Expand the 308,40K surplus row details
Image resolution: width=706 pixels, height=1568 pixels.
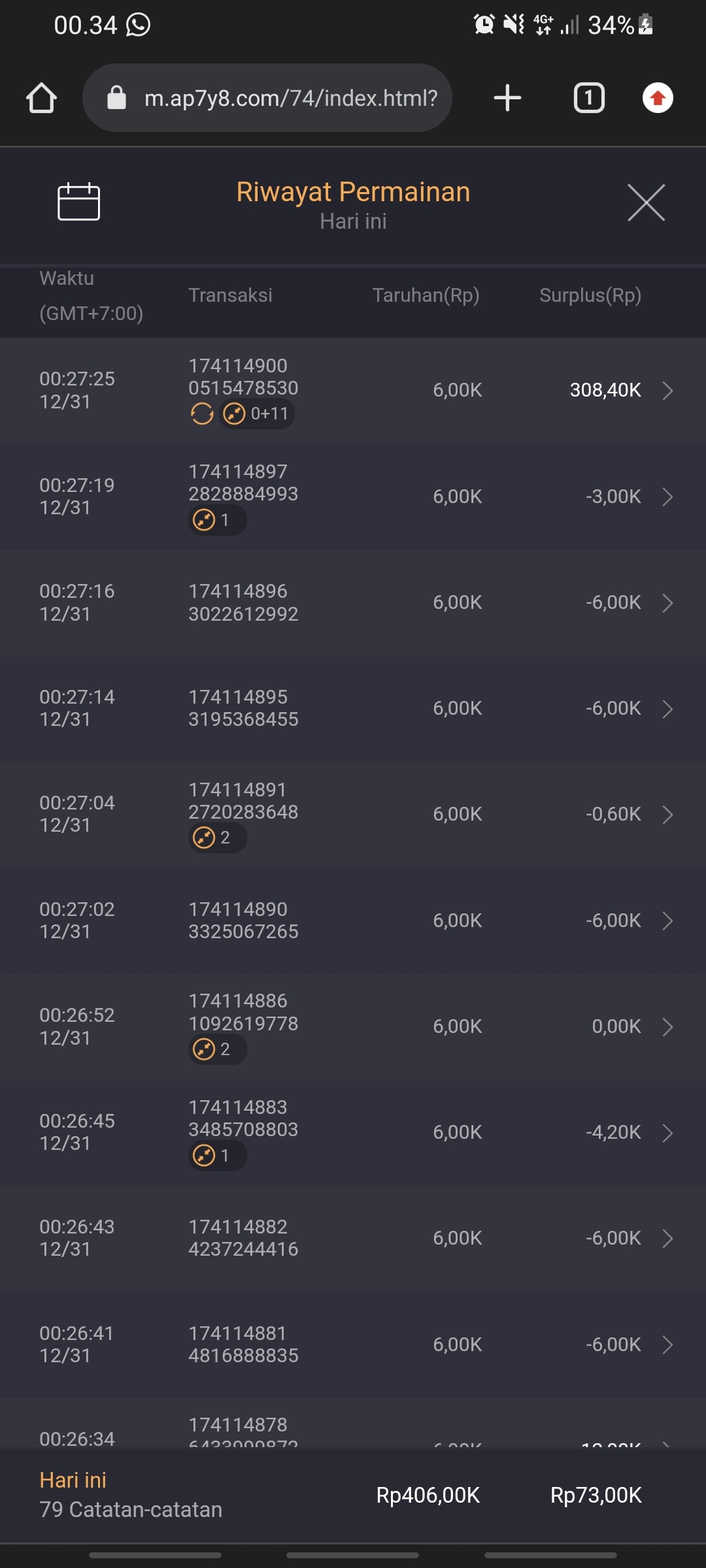click(667, 391)
